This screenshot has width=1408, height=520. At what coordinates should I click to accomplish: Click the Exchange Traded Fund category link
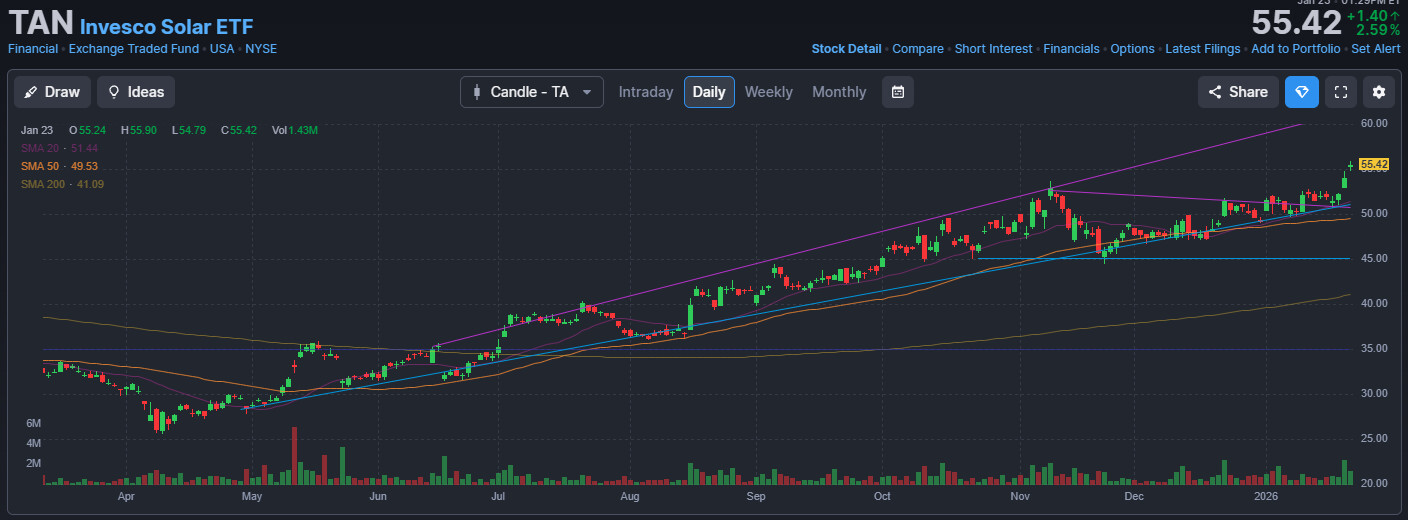pos(134,49)
